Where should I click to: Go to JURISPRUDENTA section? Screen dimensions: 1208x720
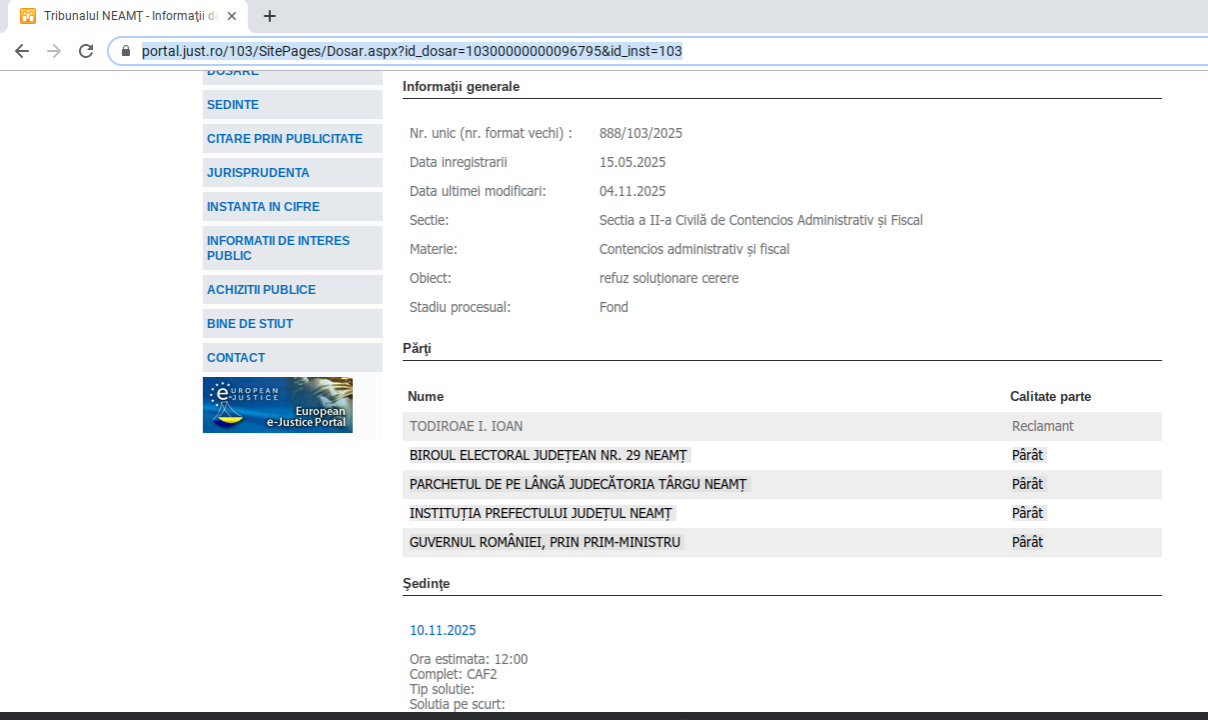(258, 173)
